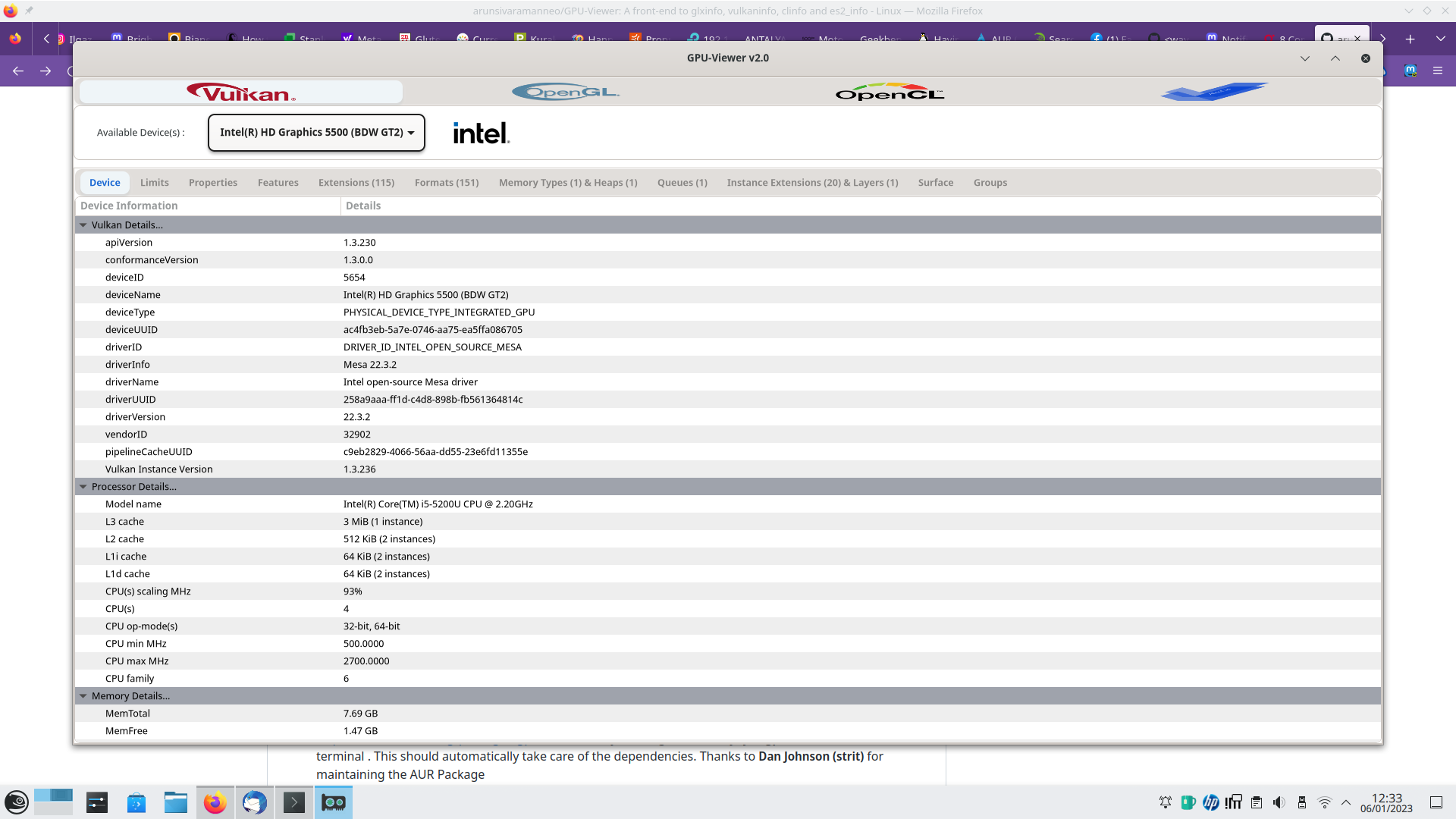
Task: Open the Available Devices dropdown
Action: click(316, 133)
